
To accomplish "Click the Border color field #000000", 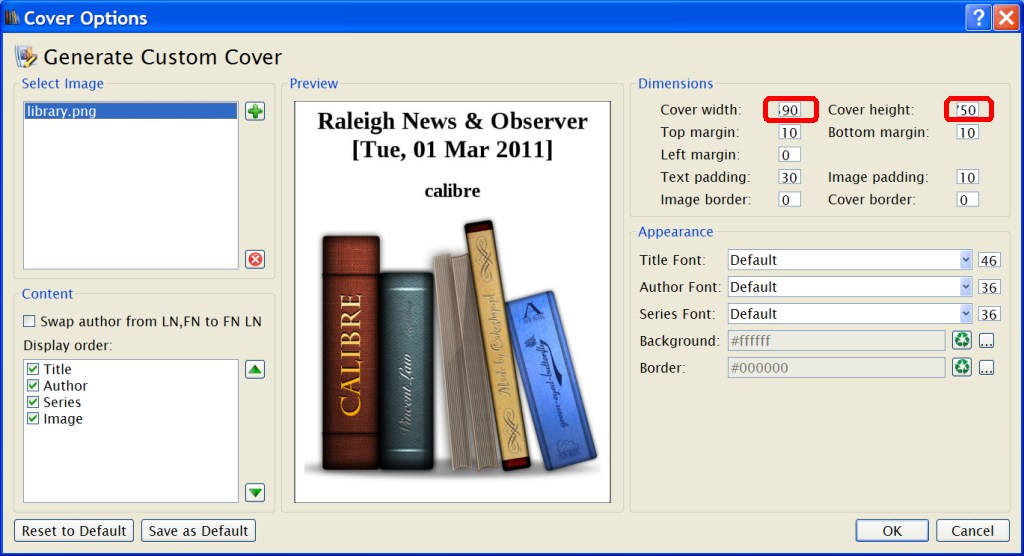I will (x=837, y=367).
